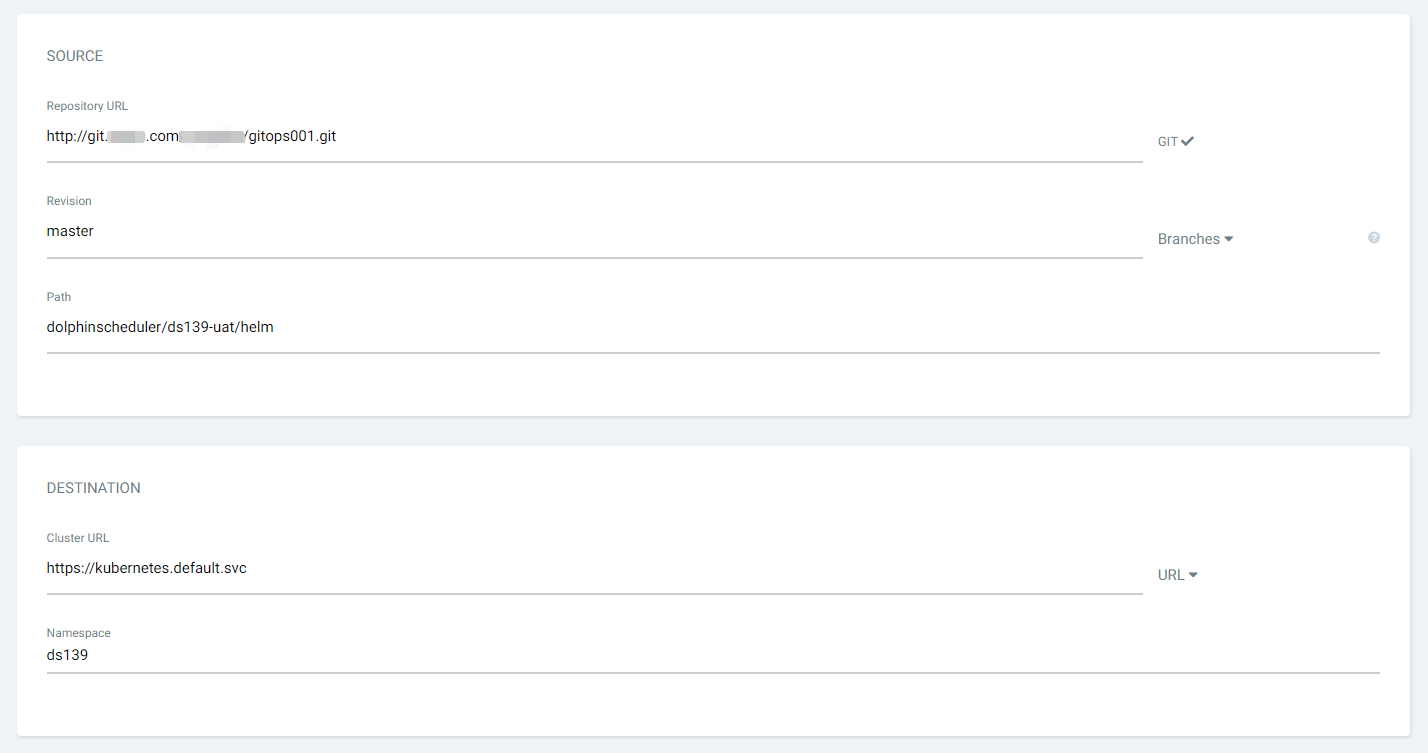Click the checkmark icon beside GIT

tap(1188, 141)
